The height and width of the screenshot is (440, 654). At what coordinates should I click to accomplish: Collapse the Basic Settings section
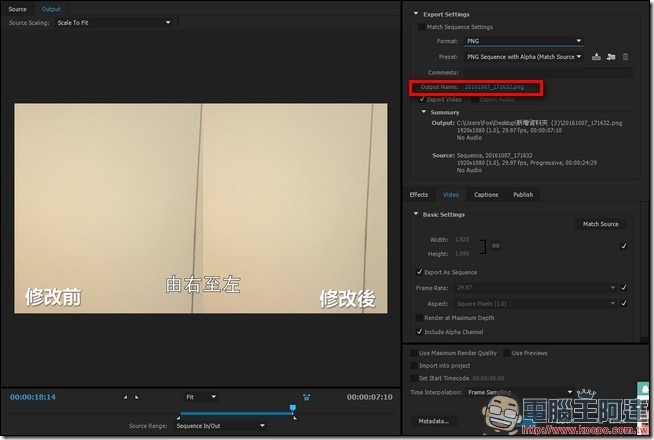click(x=415, y=214)
